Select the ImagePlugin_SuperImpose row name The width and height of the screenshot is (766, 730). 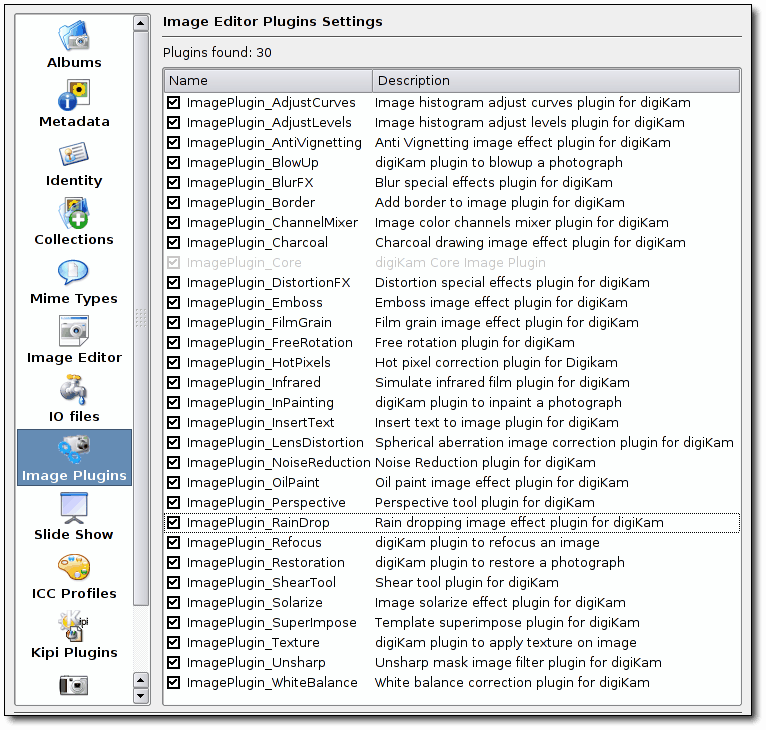point(271,623)
